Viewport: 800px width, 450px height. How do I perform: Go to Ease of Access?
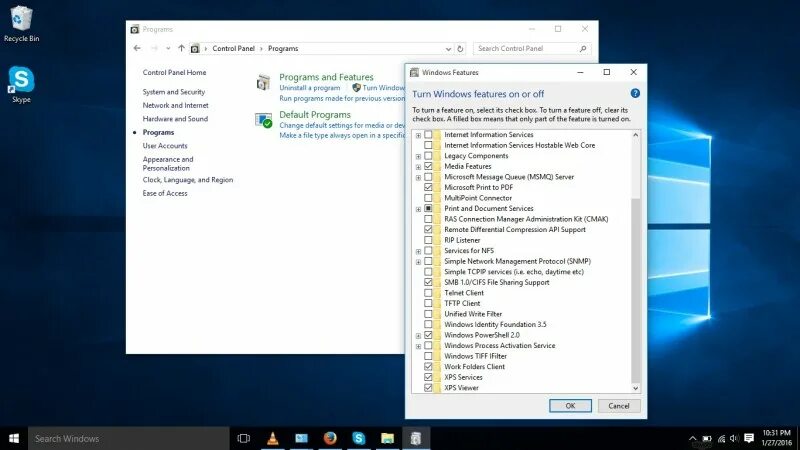tap(165, 193)
